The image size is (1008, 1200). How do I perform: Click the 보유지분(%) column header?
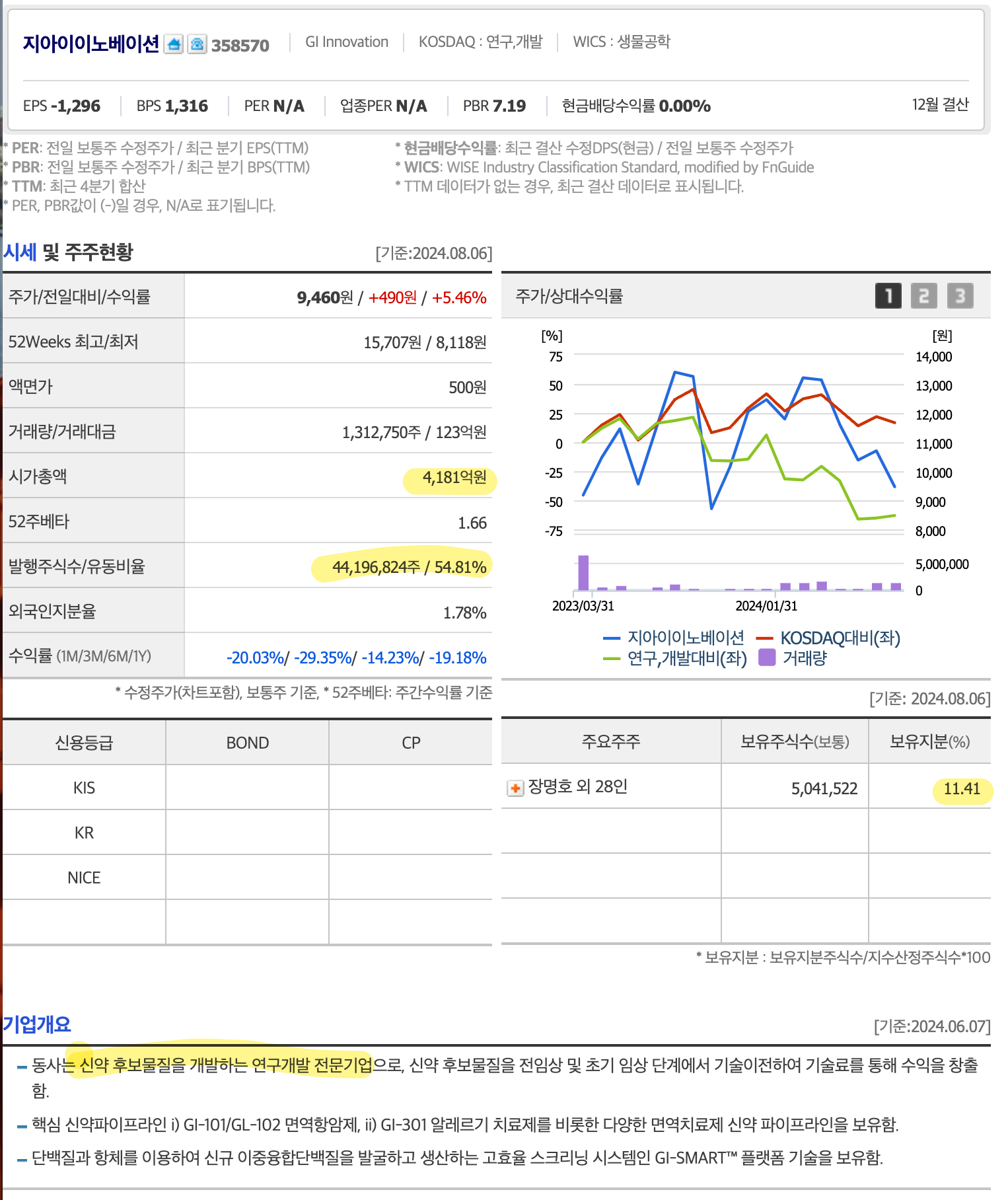(x=929, y=741)
